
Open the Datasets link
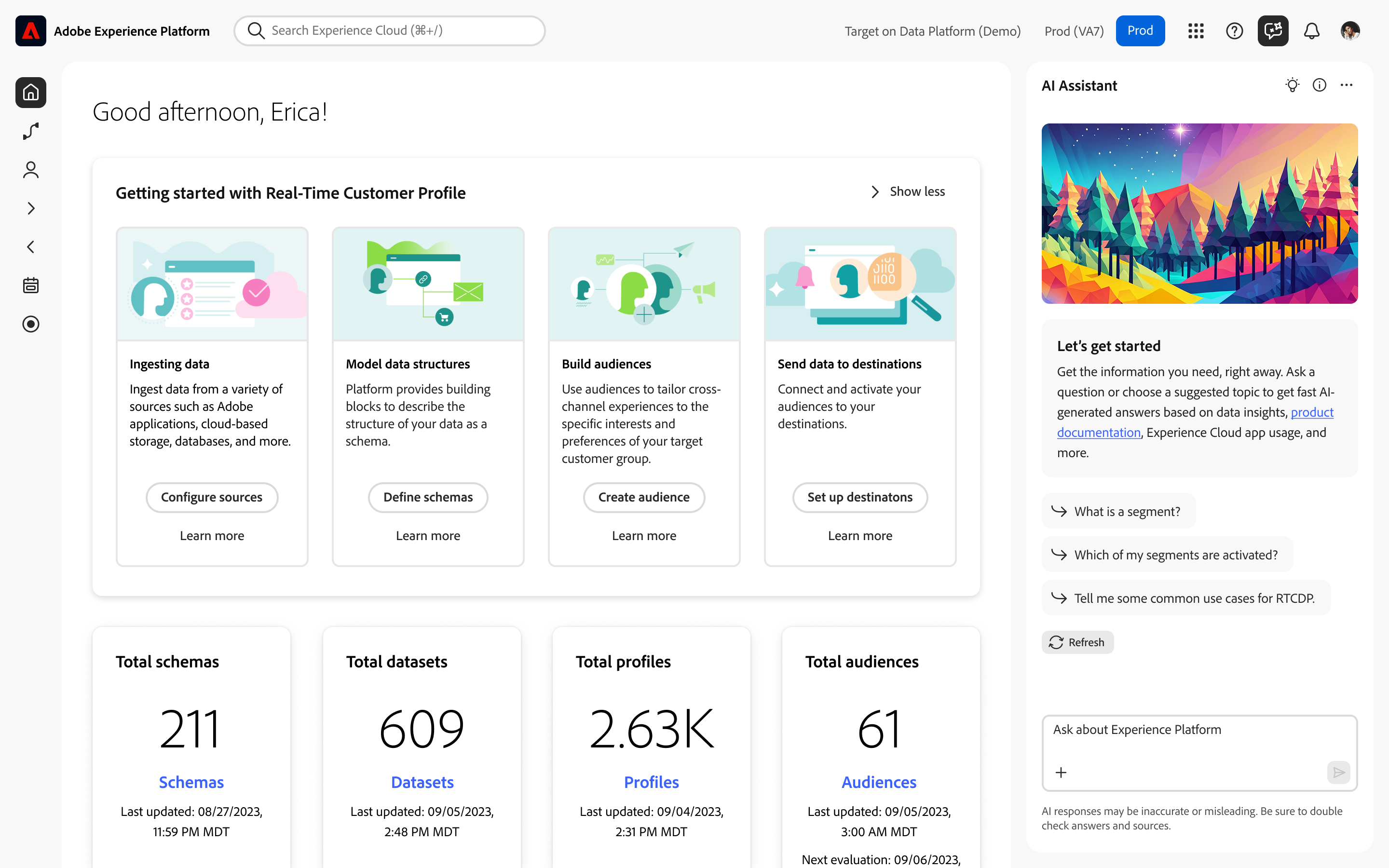[x=422, y=782]
